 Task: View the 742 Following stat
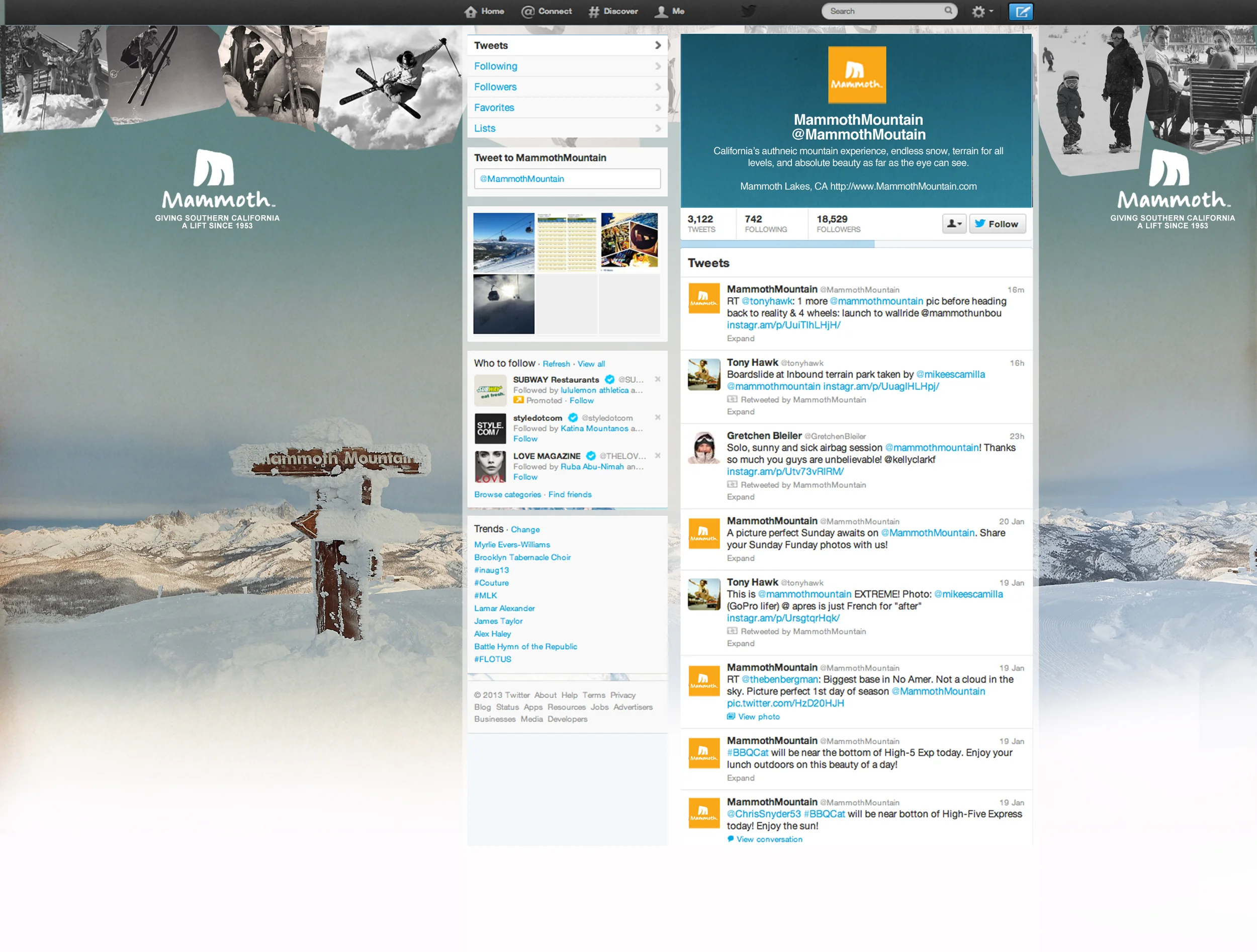tap(765, 223)
